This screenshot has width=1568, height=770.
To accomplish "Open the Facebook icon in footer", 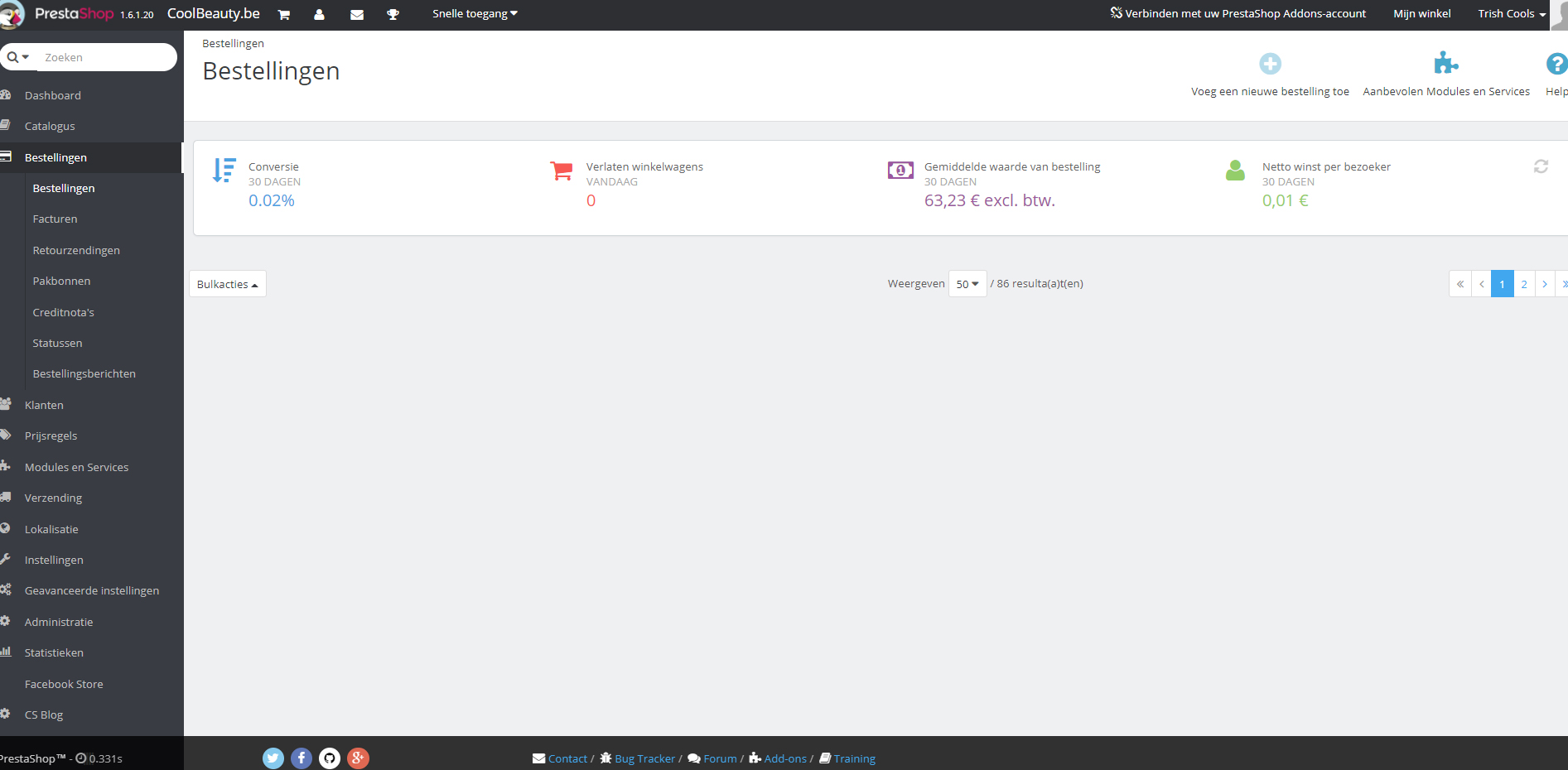I will coord(302,758).
